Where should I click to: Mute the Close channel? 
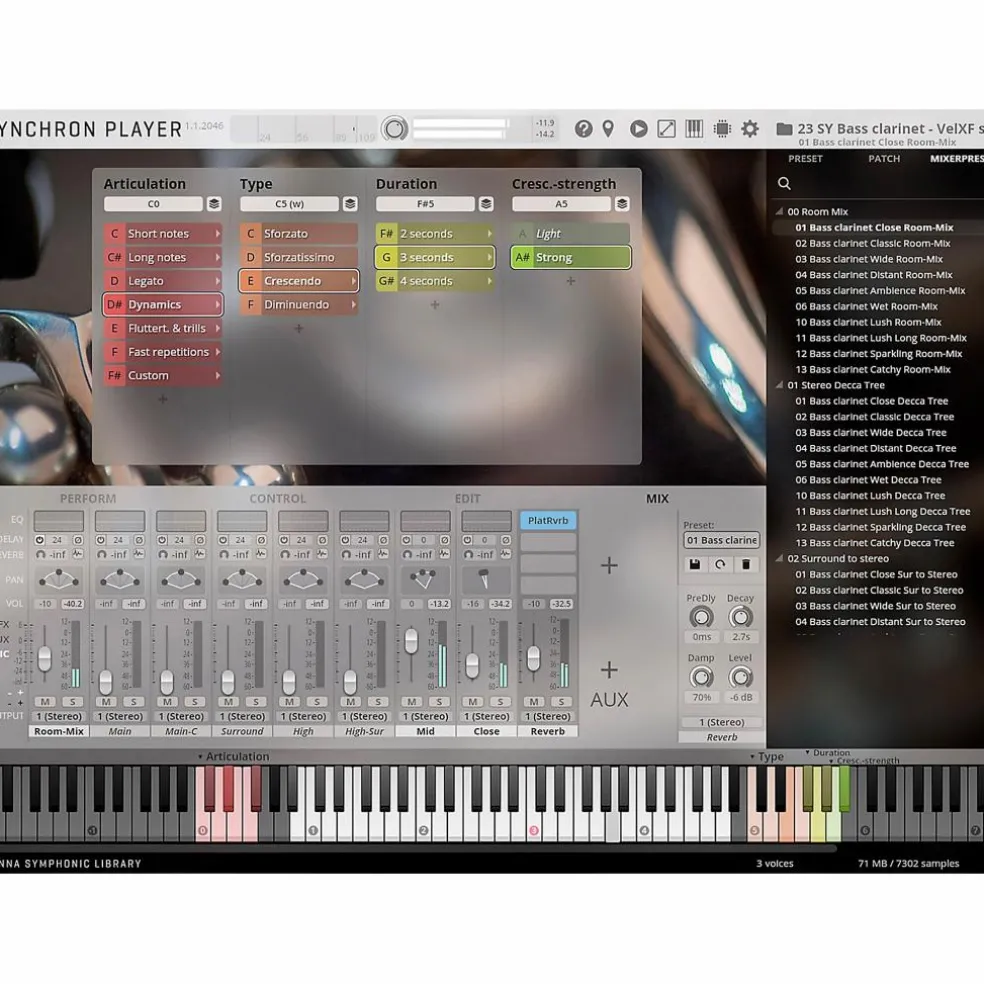tap(473, 702)
